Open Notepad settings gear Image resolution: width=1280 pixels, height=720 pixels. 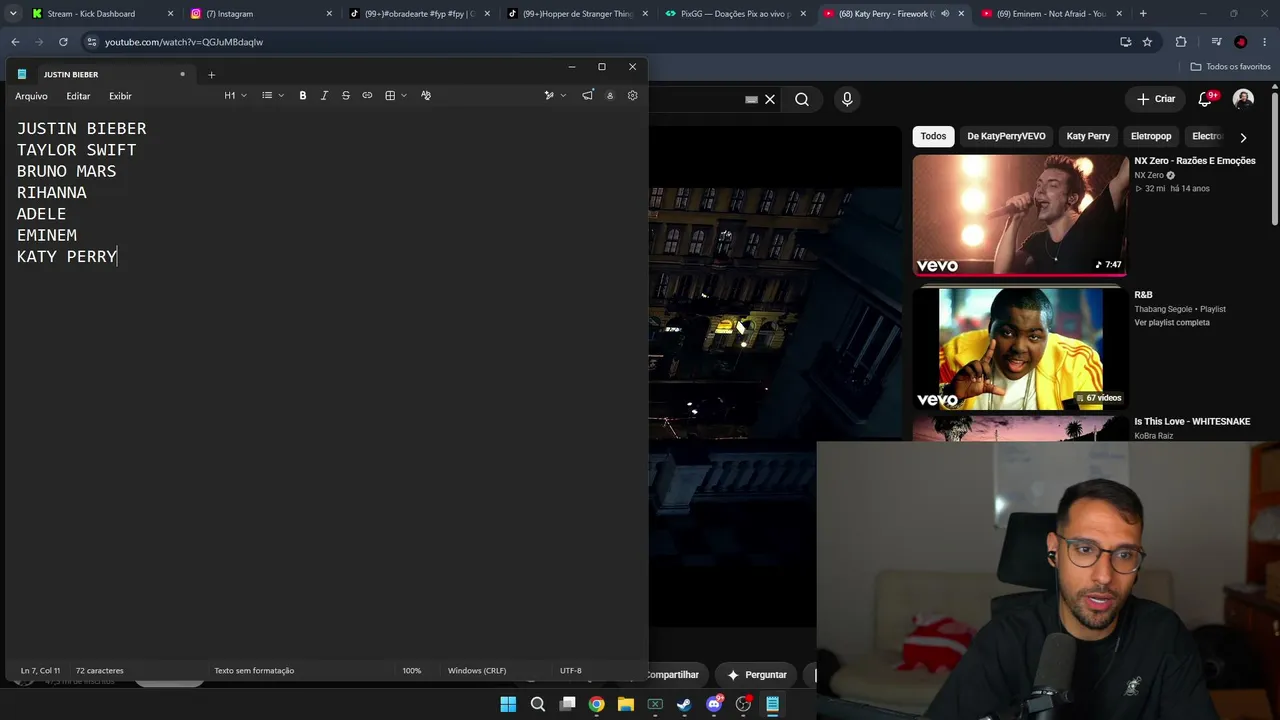coord(632,96)
